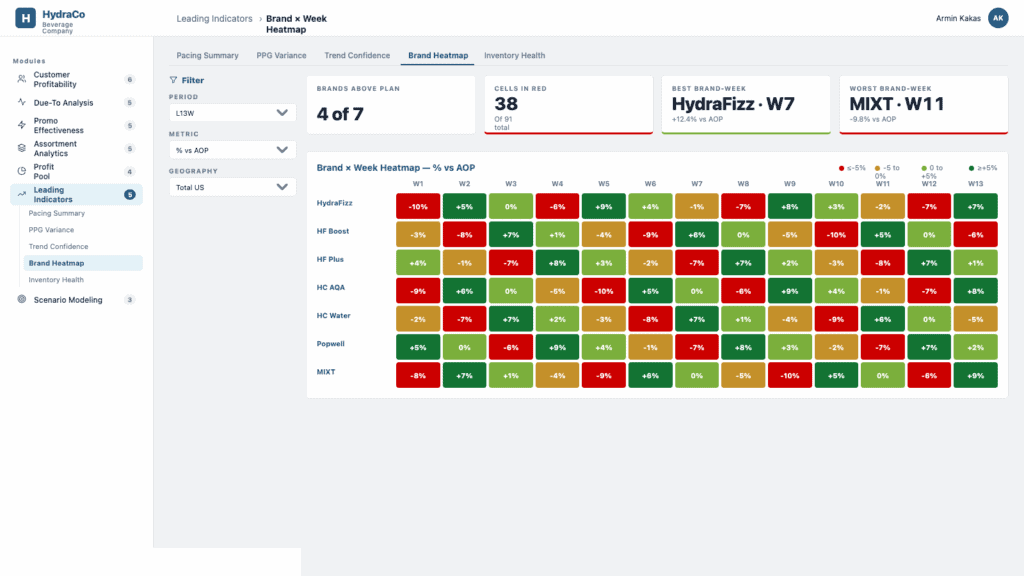The width and height of the screenshot is (1024, 576).
Task: Click the W13 column header
Action: point(975,184)
